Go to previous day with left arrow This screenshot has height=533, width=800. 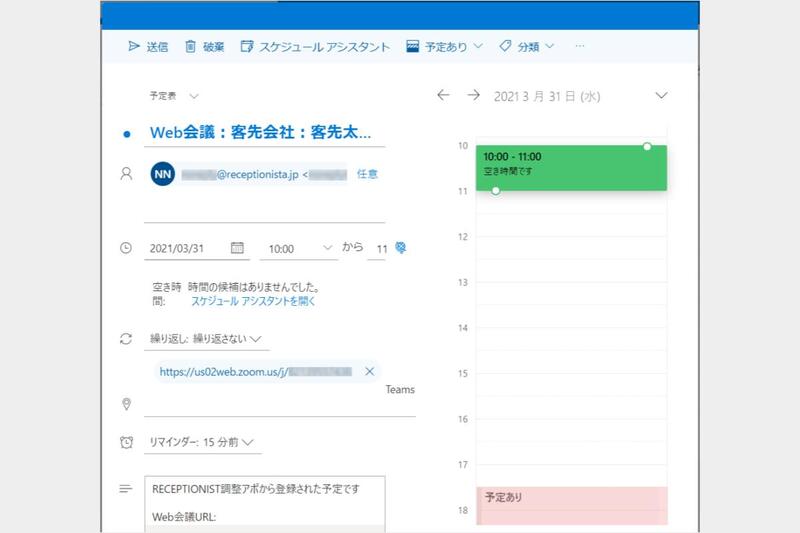(x=443, y=95)
